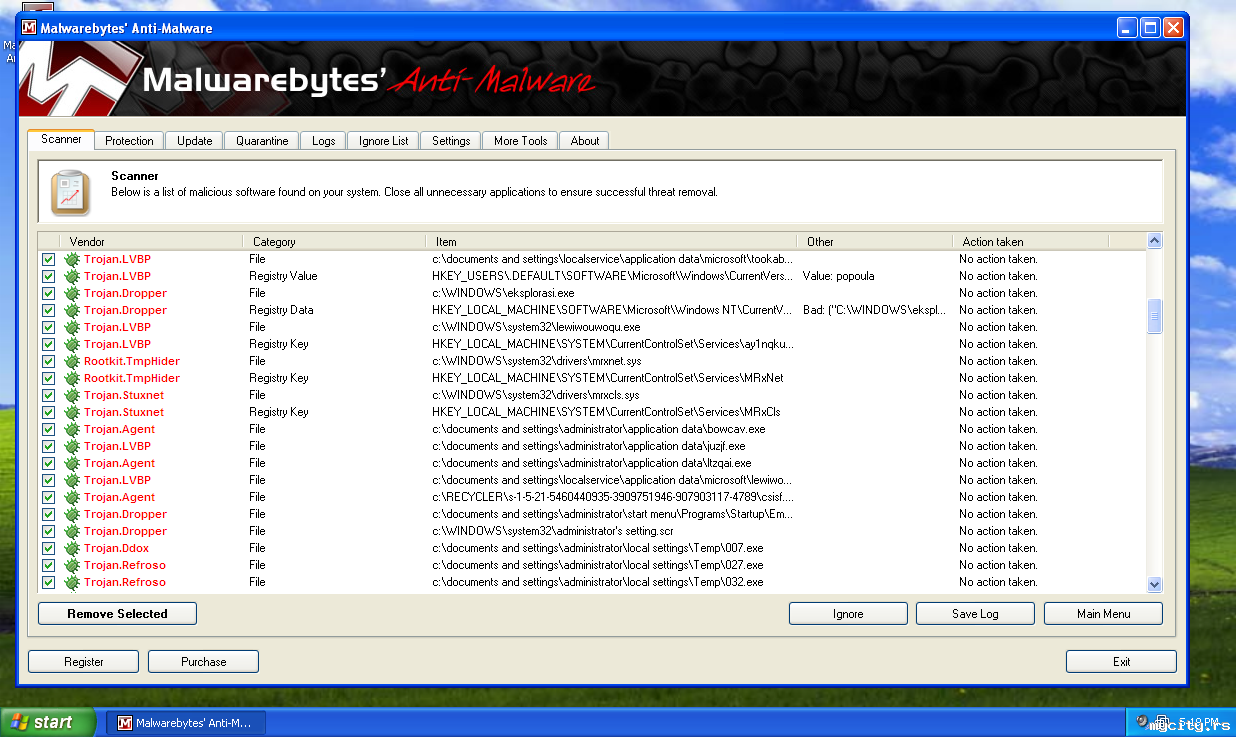Select the Scanner tab

(x=61, y=139)
